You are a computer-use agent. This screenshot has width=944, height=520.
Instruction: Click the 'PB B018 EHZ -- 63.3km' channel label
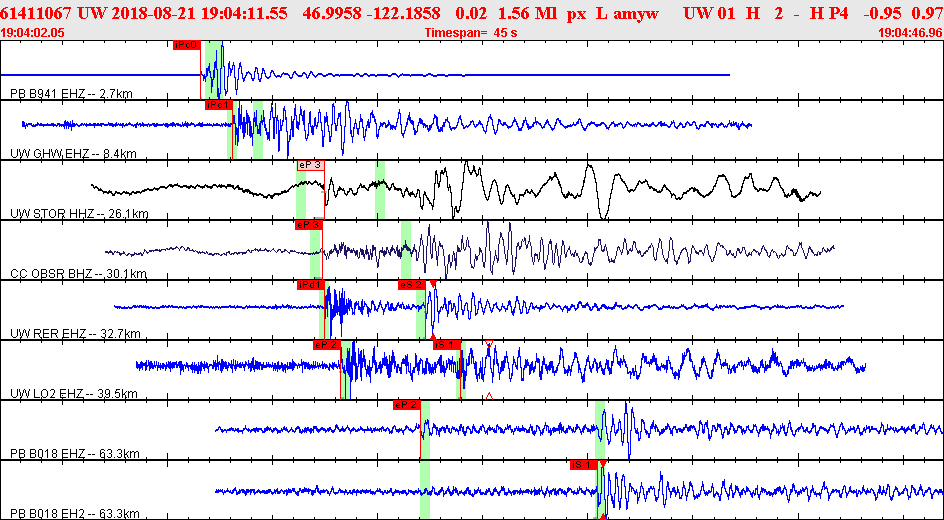tap(75, 453)
